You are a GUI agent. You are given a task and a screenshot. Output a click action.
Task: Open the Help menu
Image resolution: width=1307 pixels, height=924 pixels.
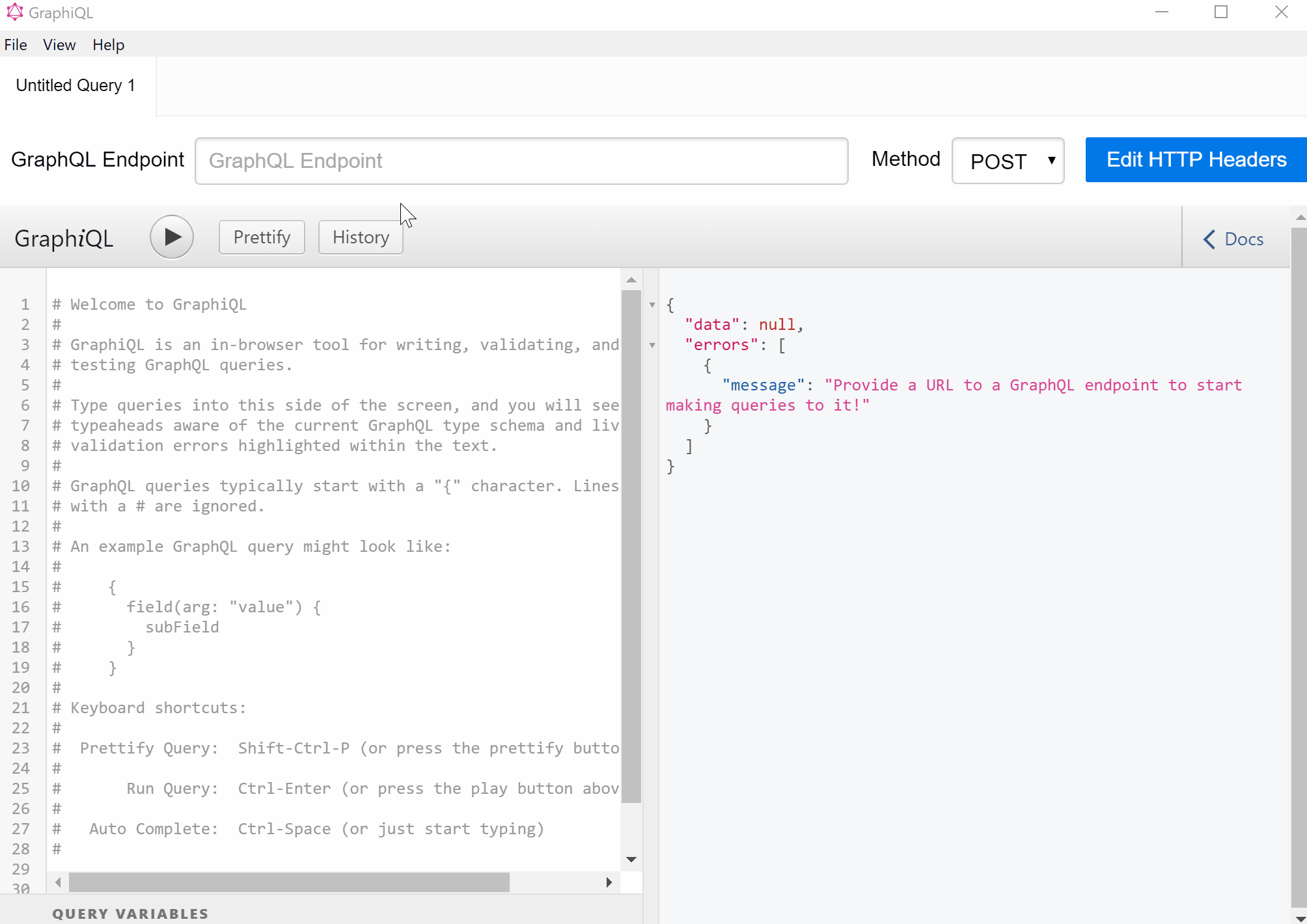tap(108, 45)
